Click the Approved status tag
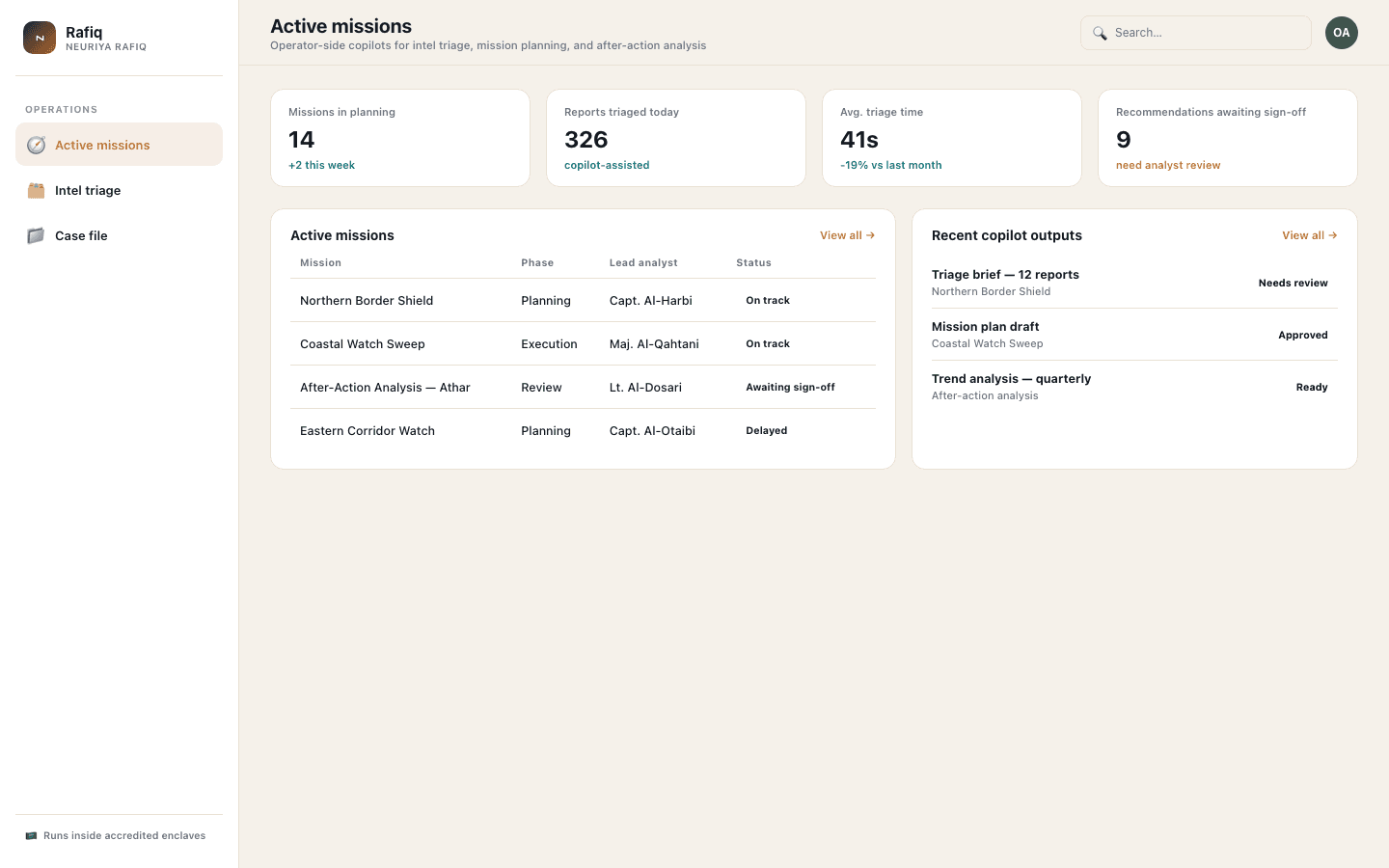The height and width of the screenshot is (868, 1389). 1303,335
